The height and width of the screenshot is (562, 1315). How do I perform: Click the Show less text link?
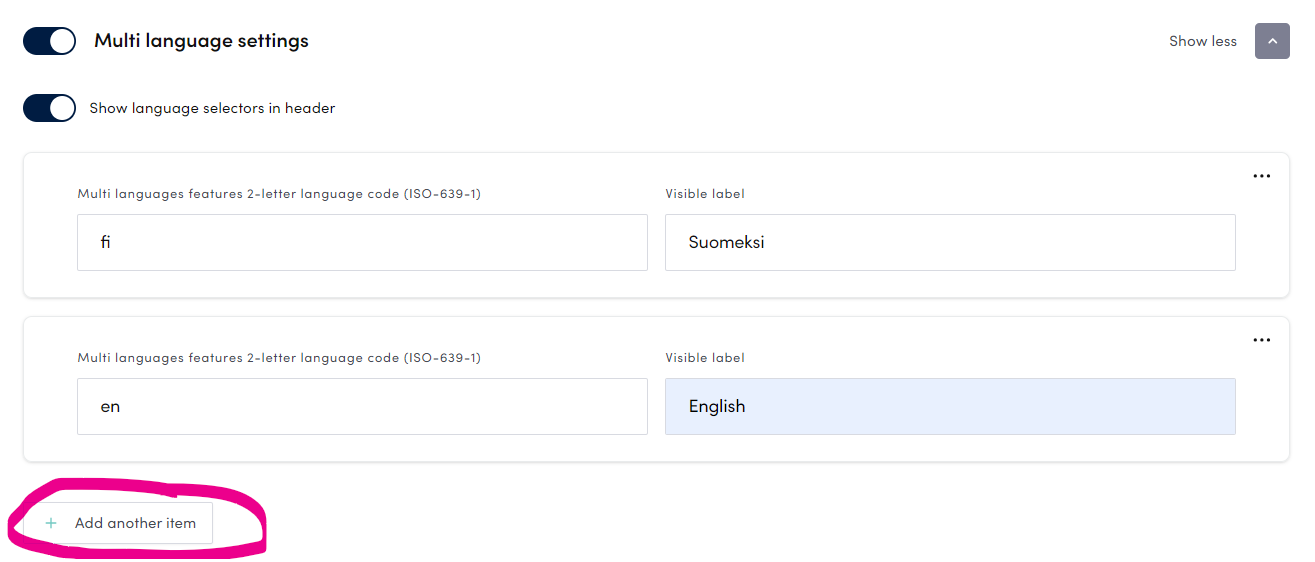[1202, 41]
